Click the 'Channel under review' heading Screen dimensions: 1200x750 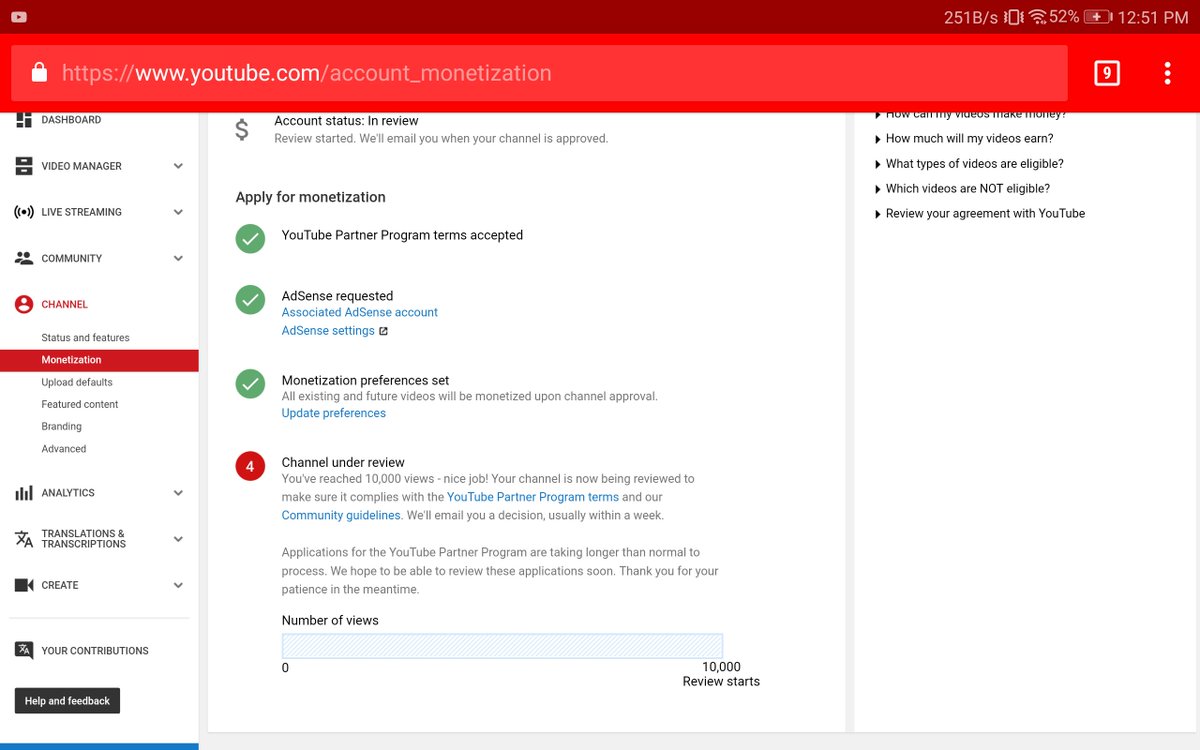(x=343, y=463)
